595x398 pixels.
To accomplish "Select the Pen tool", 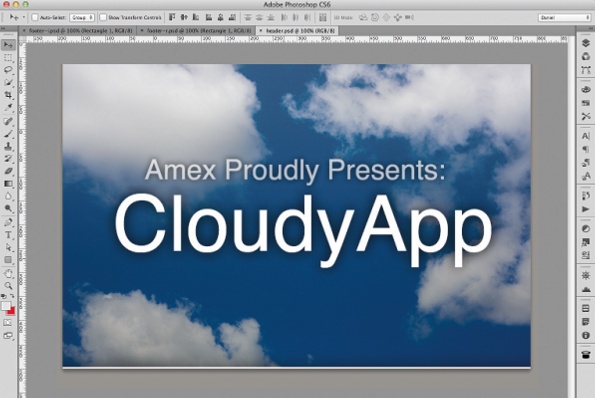I will [8, 223].
